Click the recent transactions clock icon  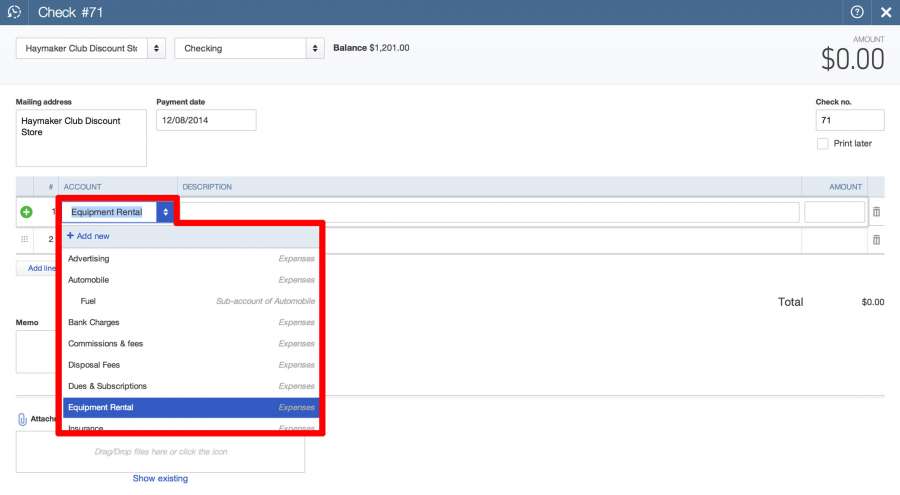coord(14,12)
